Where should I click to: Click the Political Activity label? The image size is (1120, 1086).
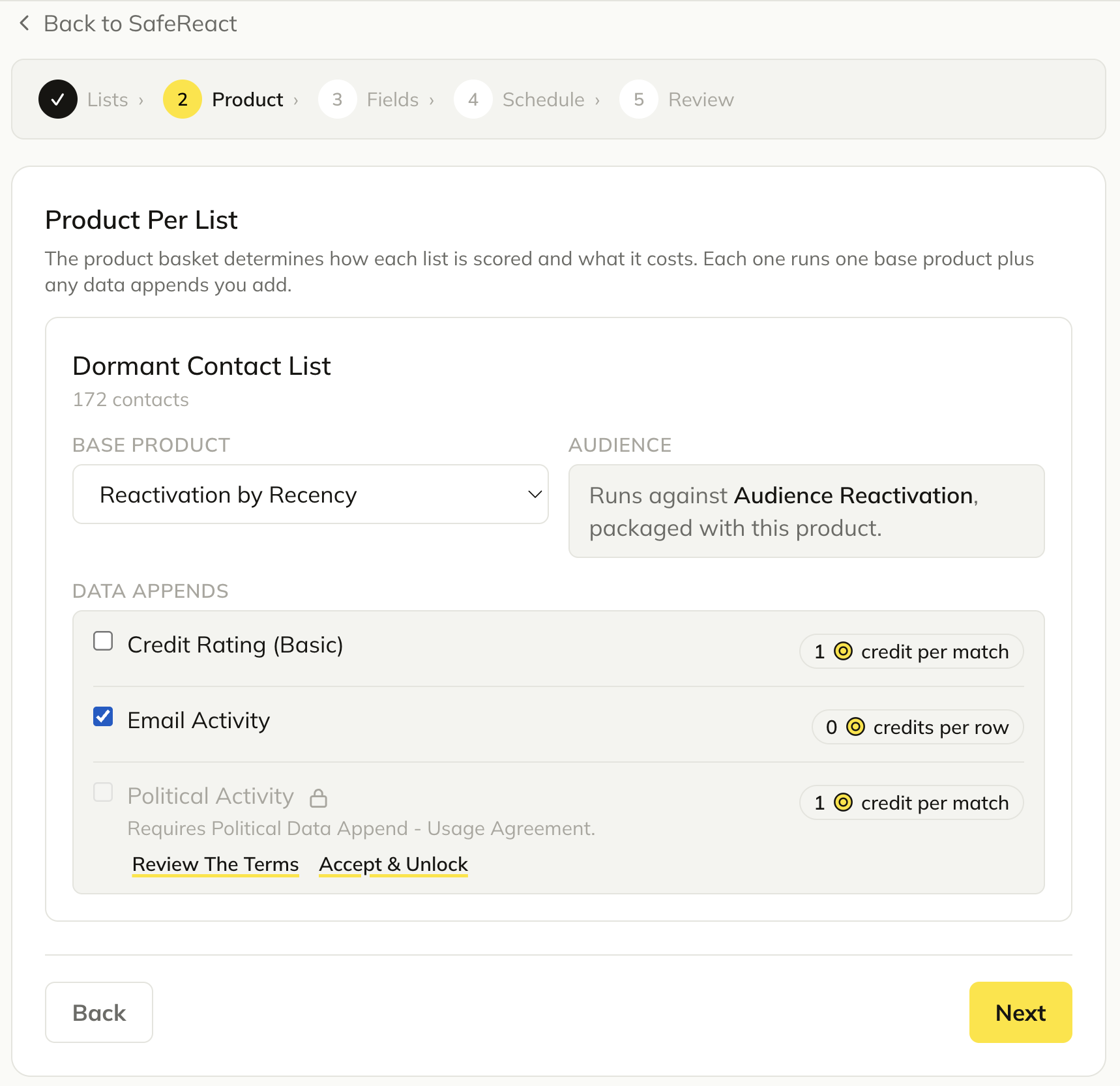click(x=211, y=796)
